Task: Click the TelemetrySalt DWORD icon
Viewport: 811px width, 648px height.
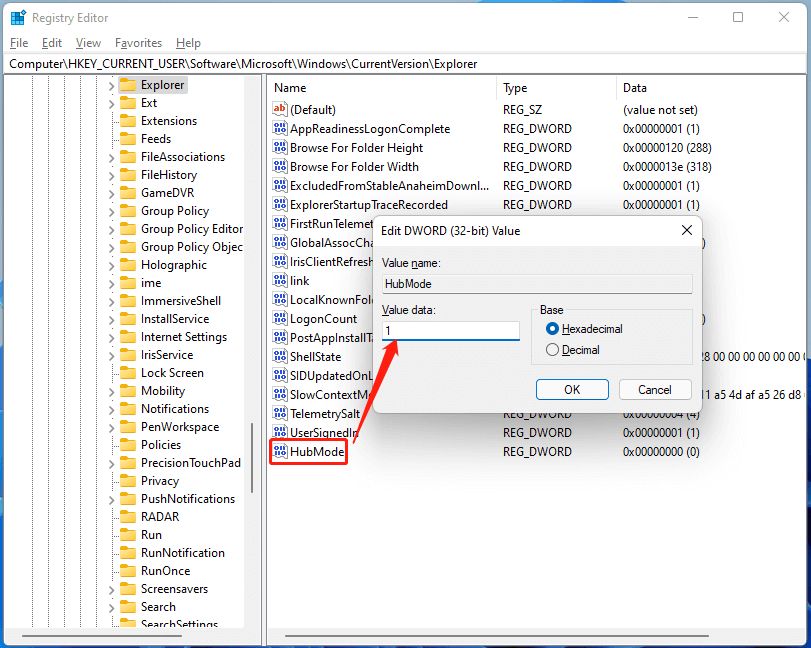Action: (x=280, y=413)
